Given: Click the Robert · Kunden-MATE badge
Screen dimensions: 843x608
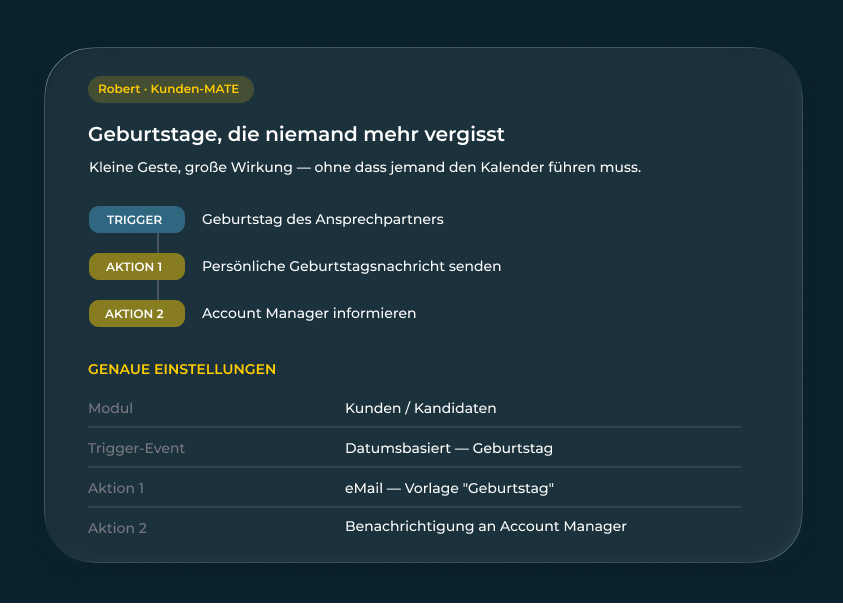Looking at the screenshot, I should 170,89.
